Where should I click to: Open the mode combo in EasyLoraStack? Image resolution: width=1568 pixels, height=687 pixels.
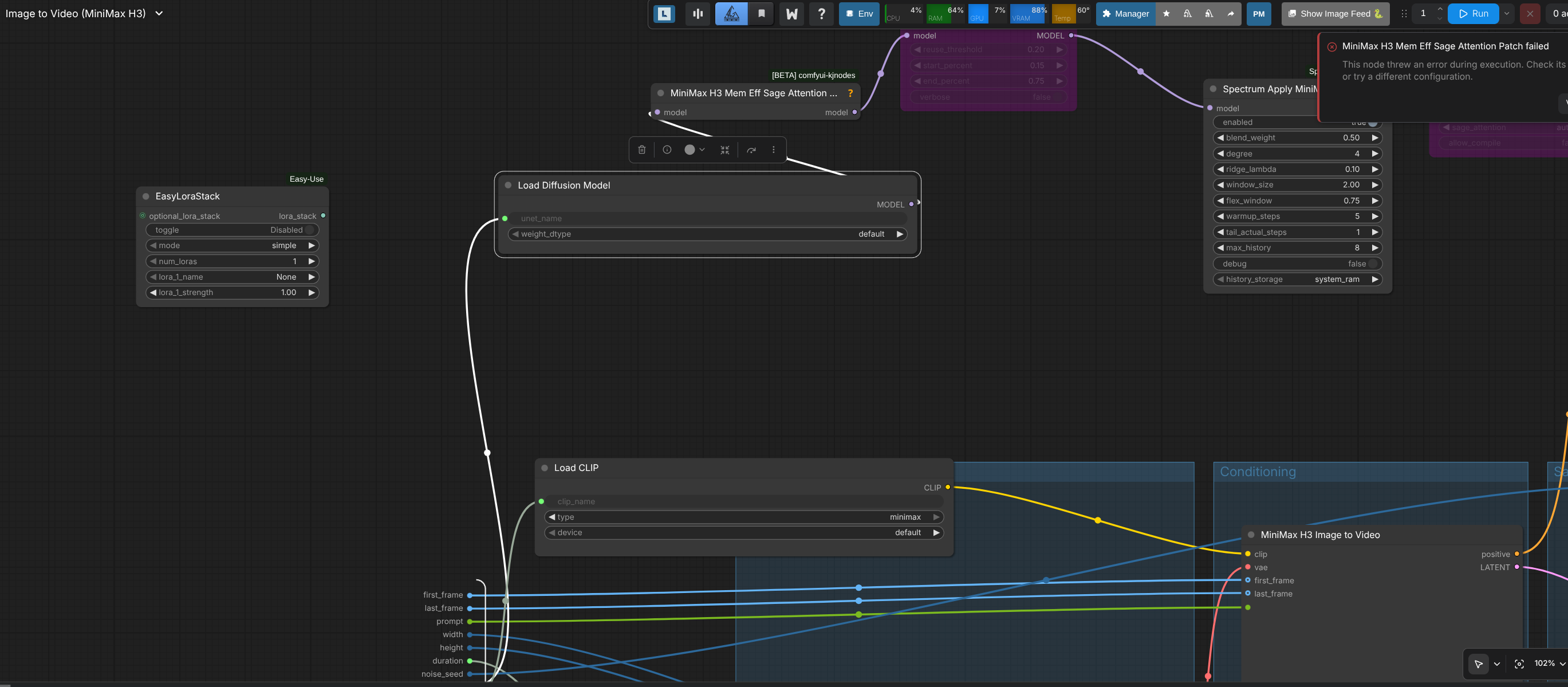click(233, 245)
